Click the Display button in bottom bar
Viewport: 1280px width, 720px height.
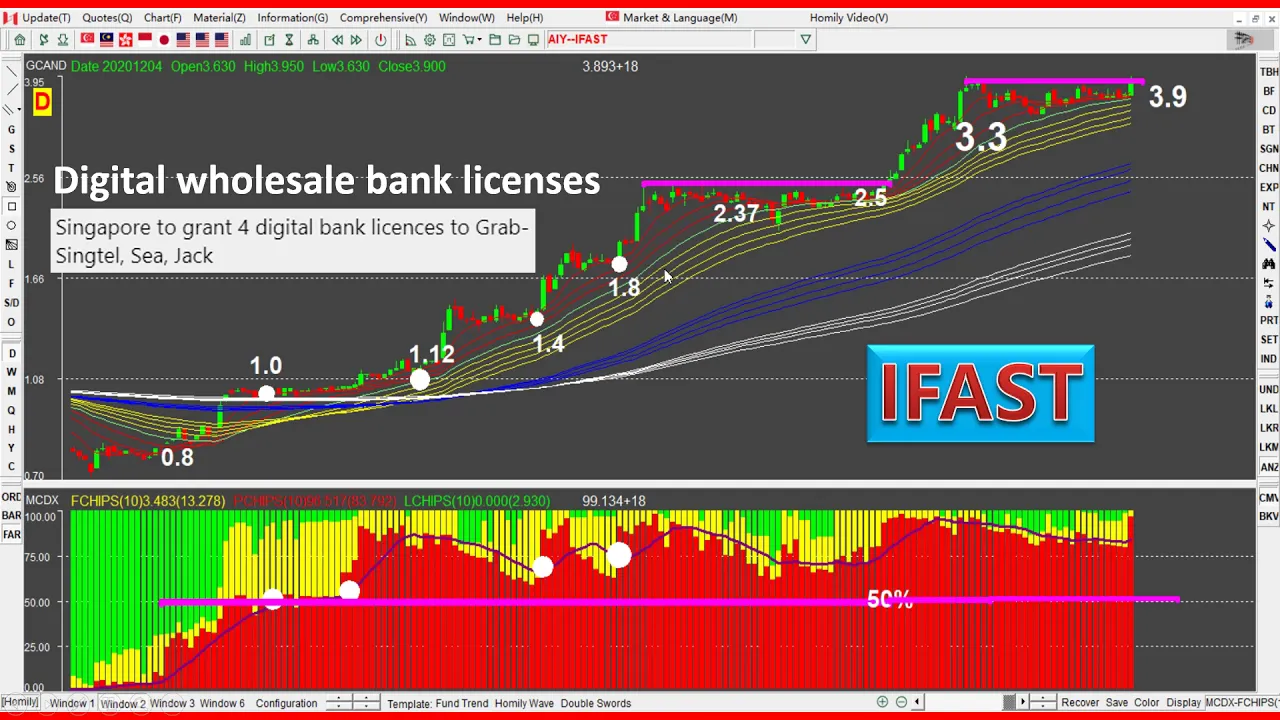click(1183, 703)
